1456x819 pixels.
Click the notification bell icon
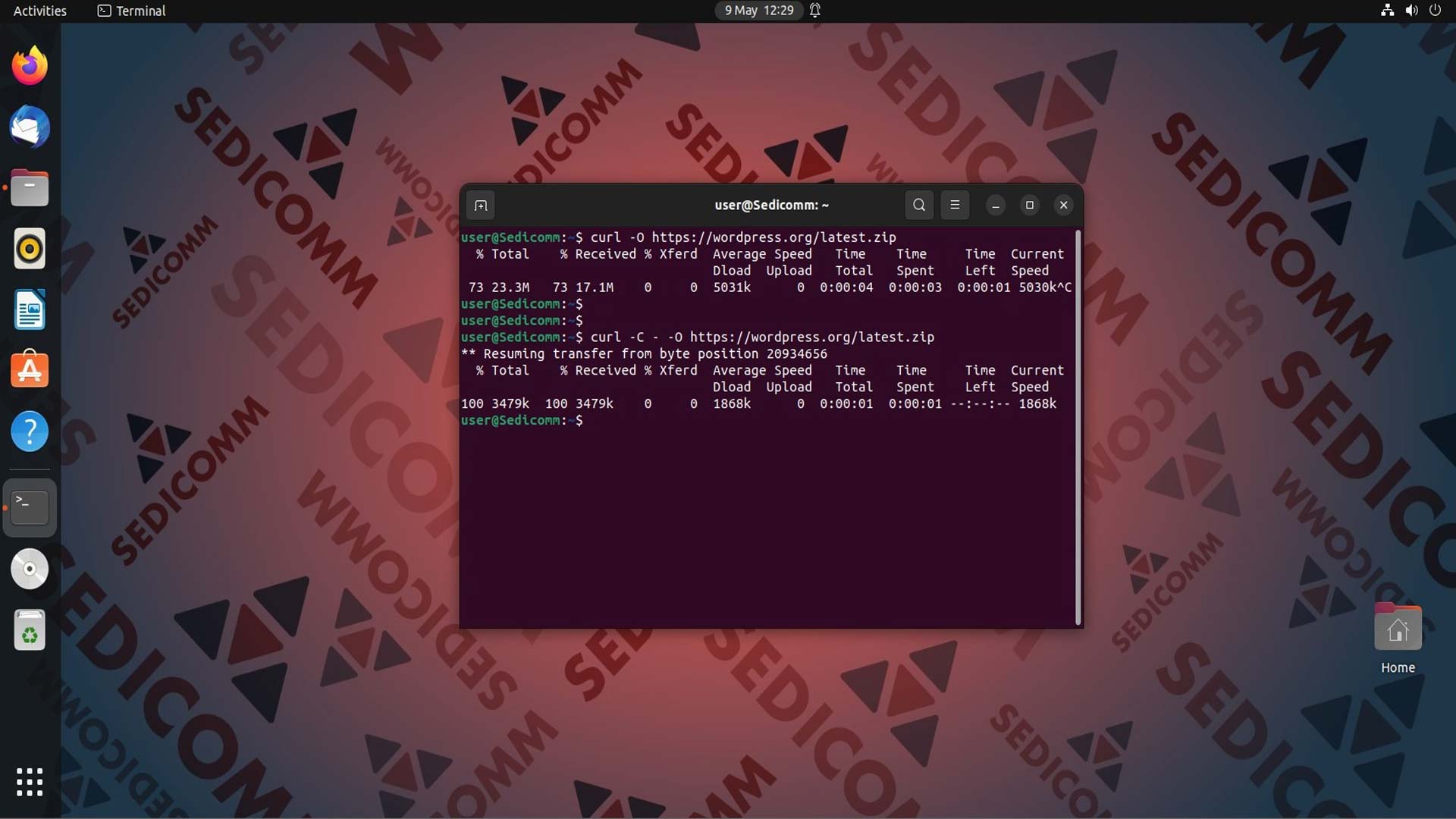point(815,11)
